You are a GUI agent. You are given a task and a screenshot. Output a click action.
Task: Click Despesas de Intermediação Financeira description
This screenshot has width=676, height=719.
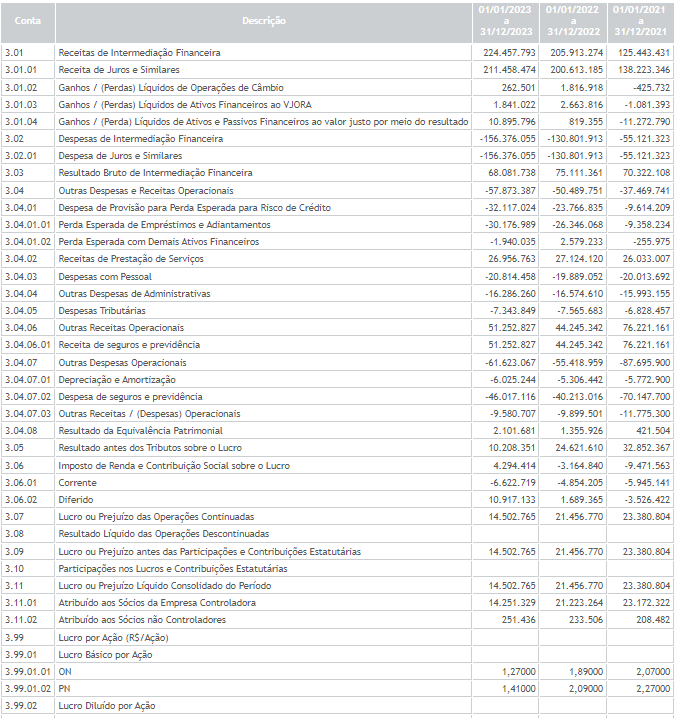(x=140, y=138)
